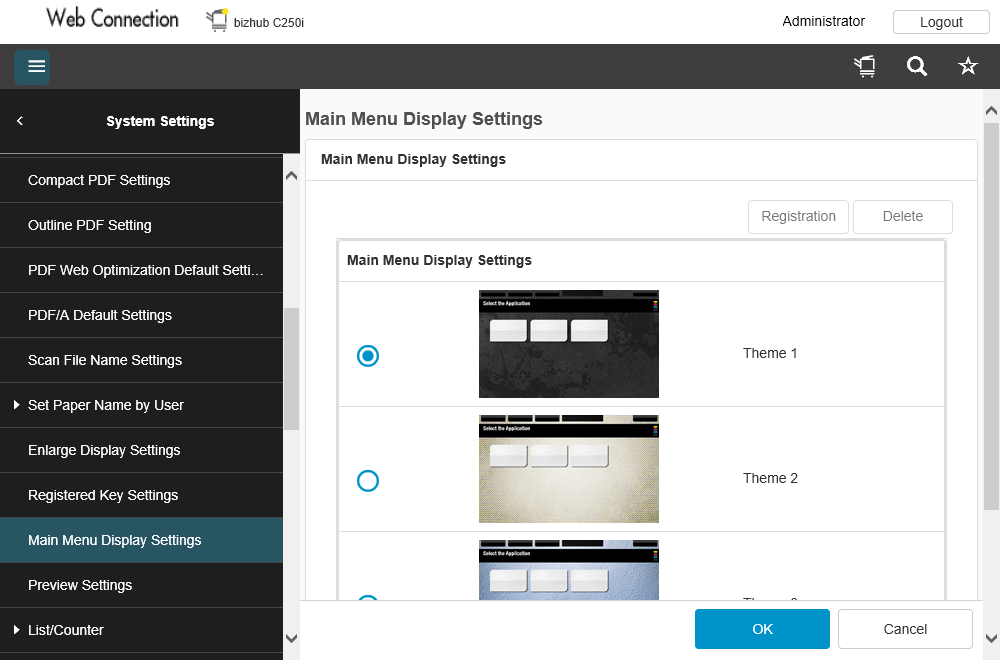Click the bizhub C250i device name

pyautogui.click(x=268, y=22)
